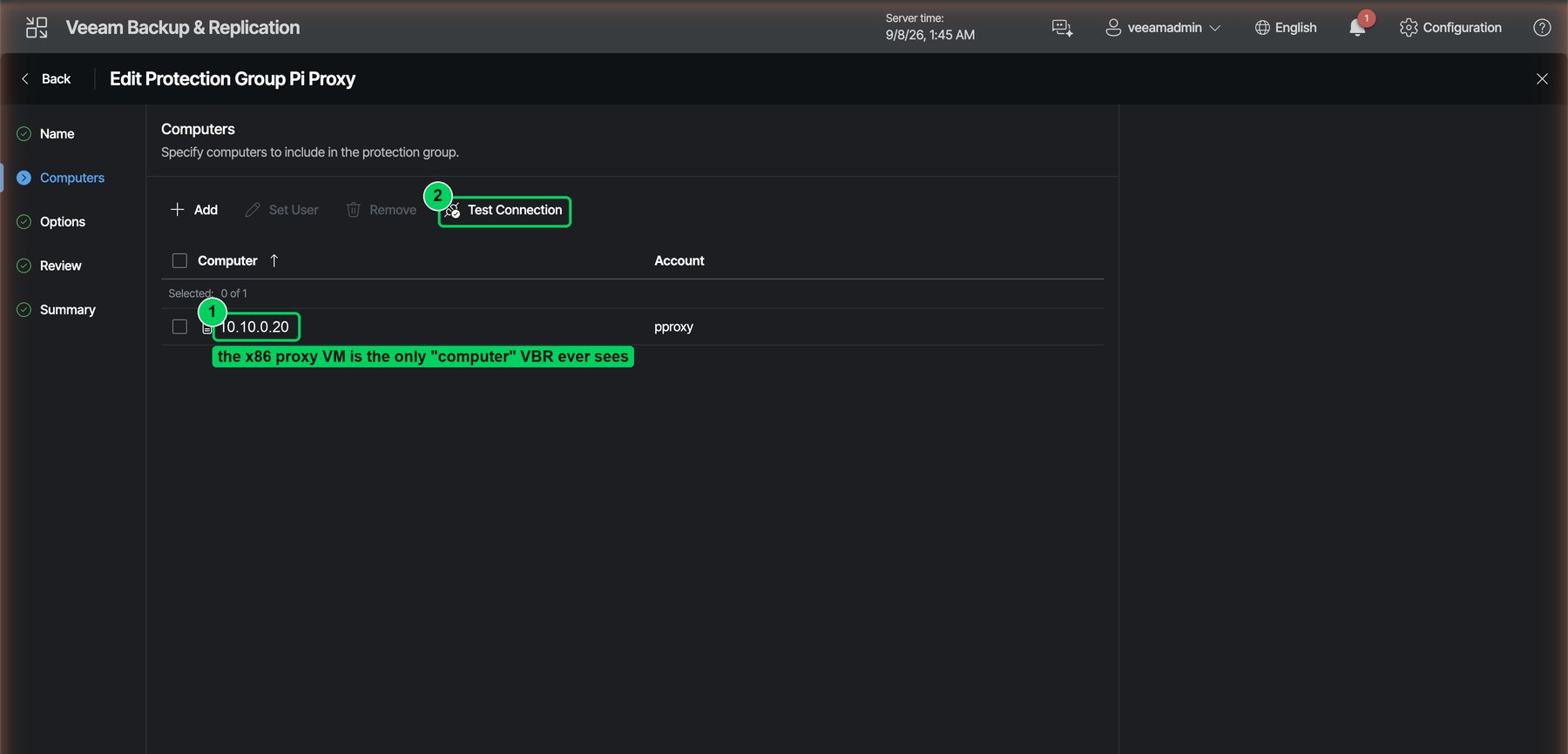Toggle the Computer column sort arrow
The width and height of the screenshot is (1568, 754).
274,260
